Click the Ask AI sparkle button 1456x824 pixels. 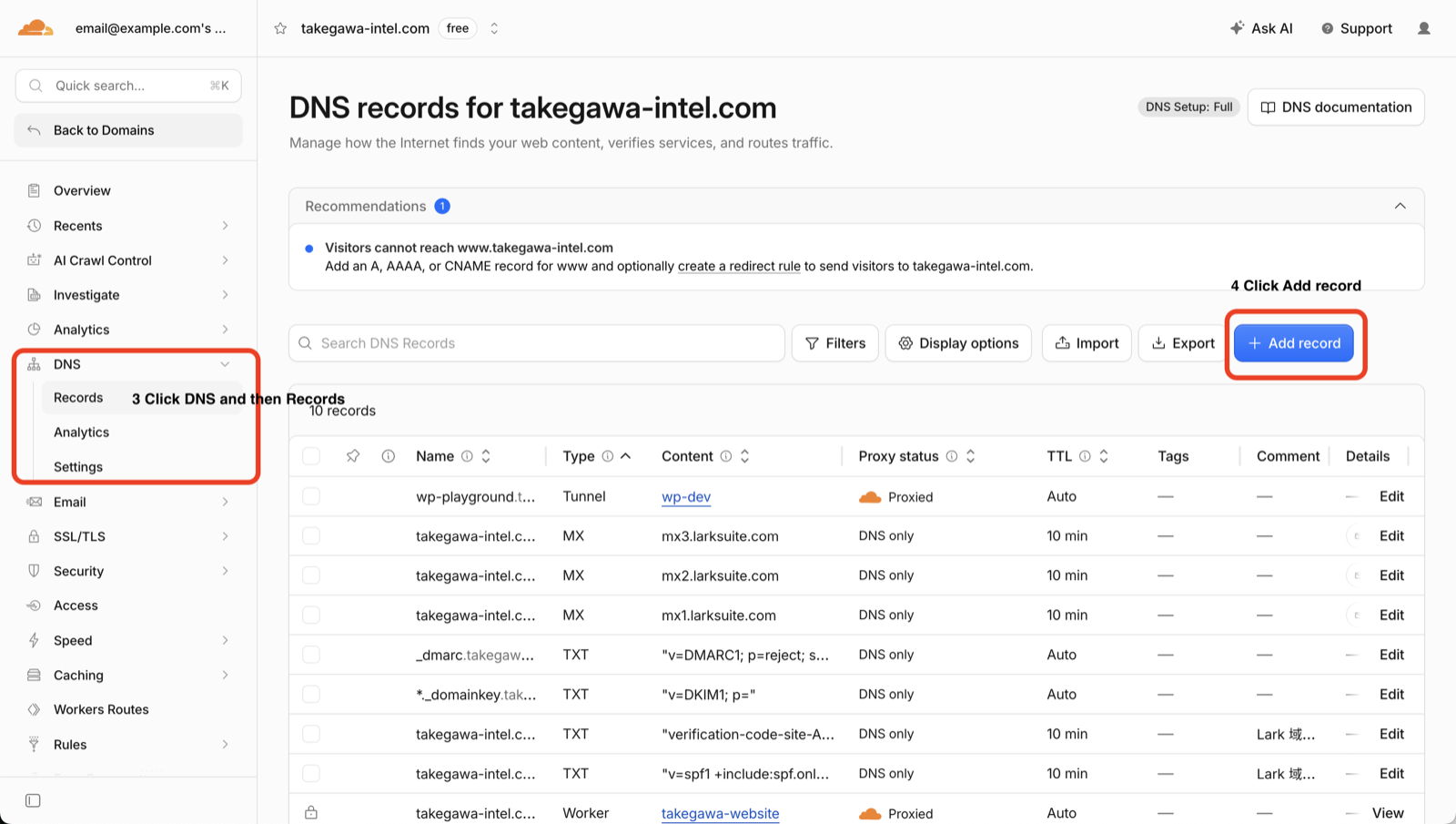pyautogui.click(x=1261, y=28)
